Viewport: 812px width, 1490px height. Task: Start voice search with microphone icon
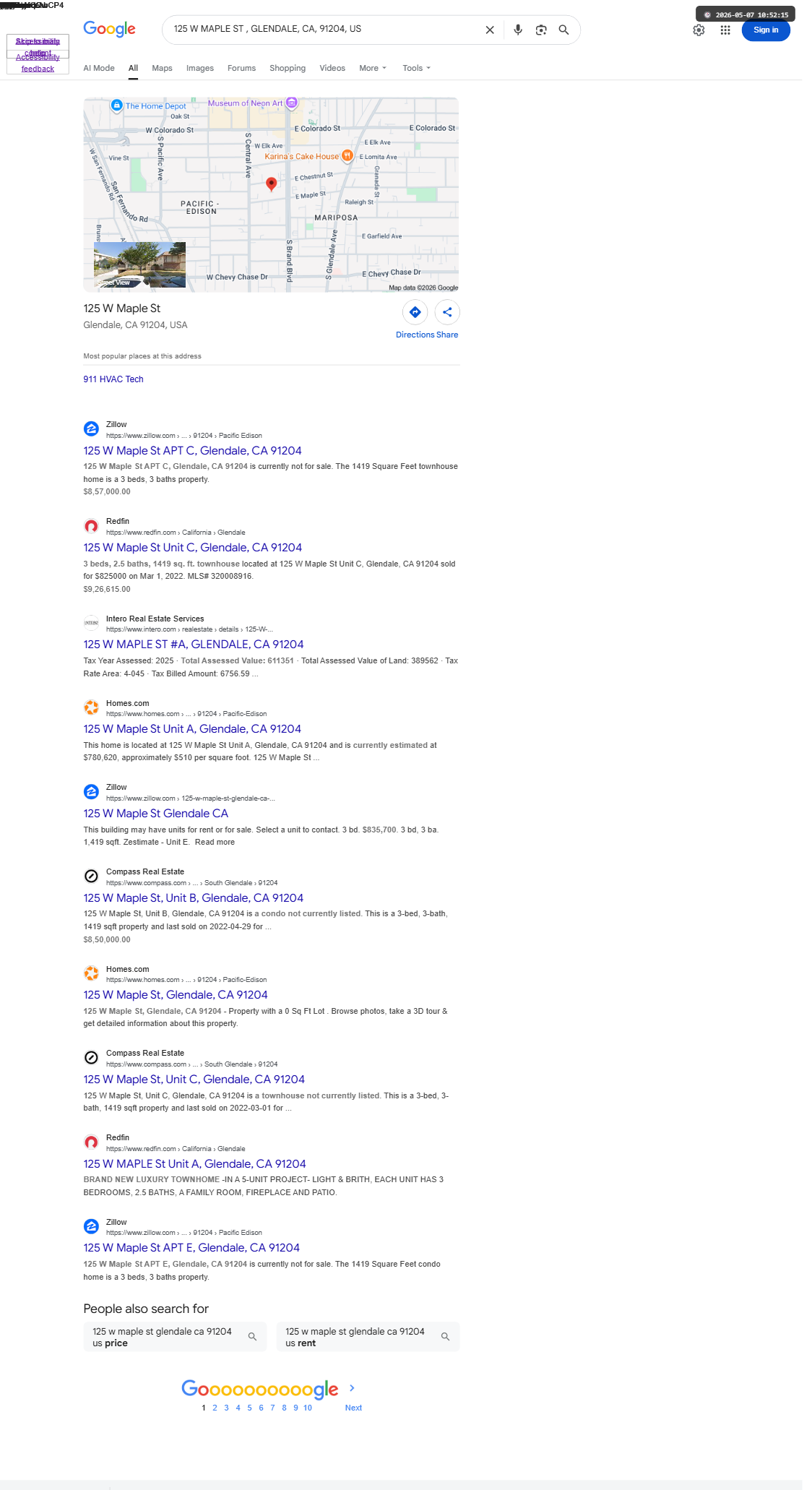(518, 30)
